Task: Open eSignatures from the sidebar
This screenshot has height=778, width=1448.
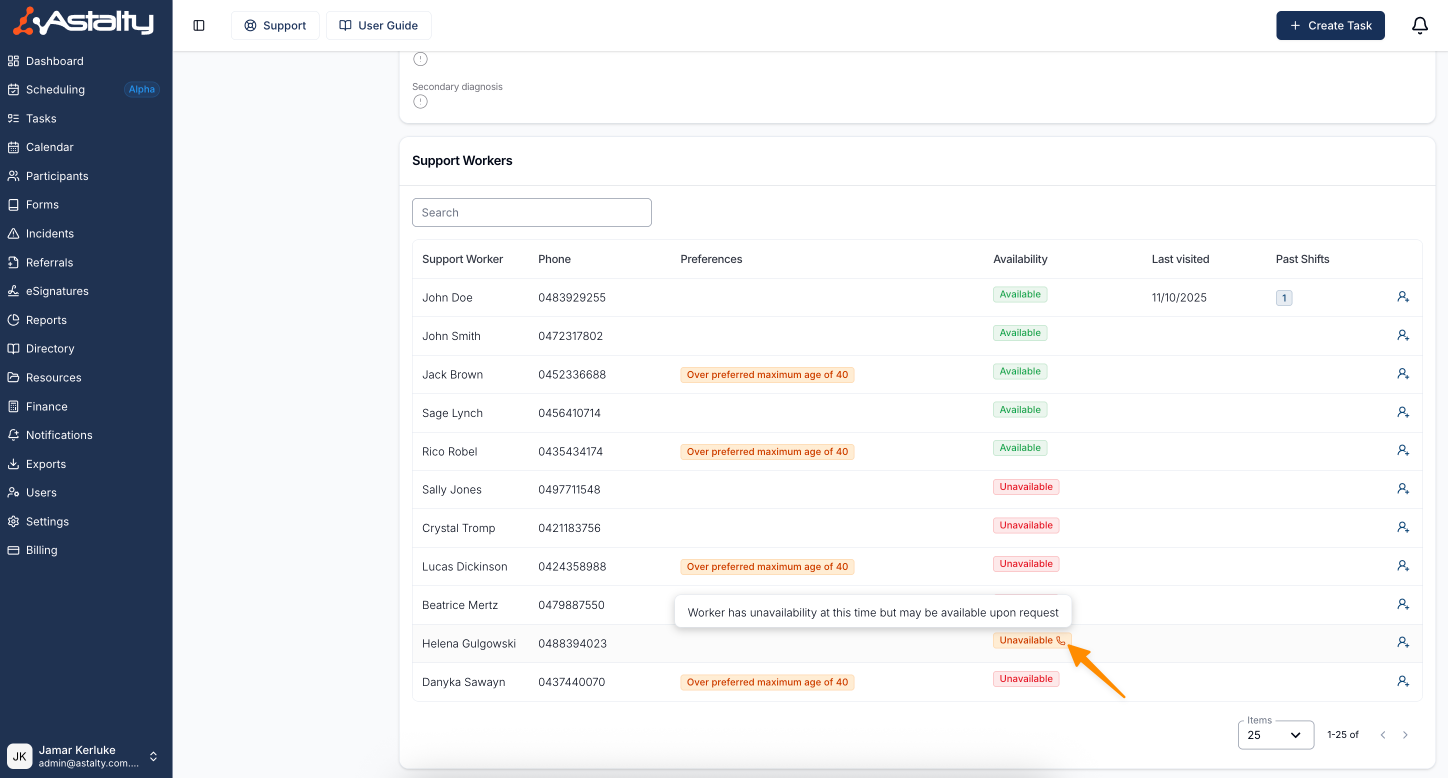Action: point(57,291)
